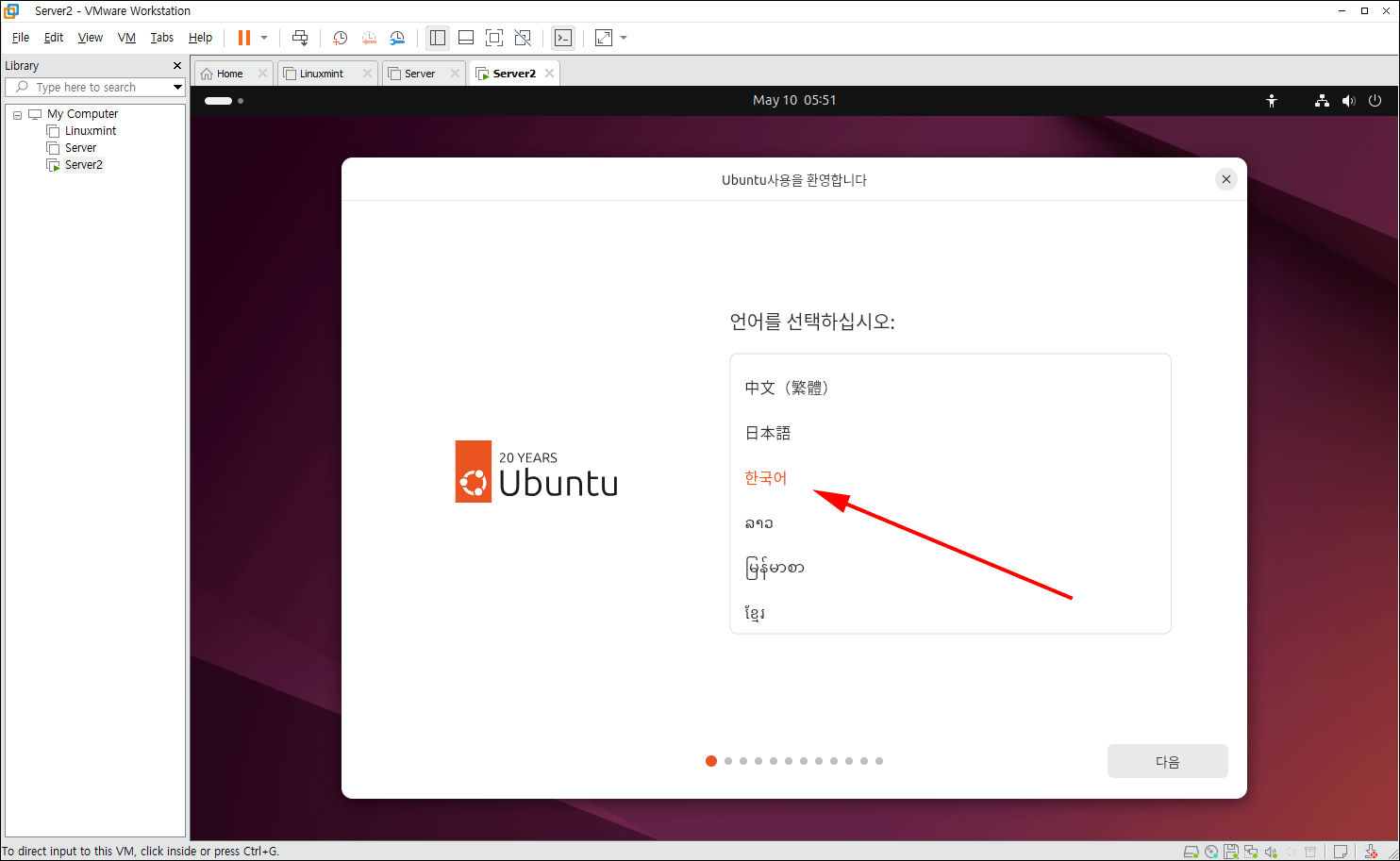Click the 다음 (Next) button
The image size is (1400, 861).
[x=1167, y=761]
